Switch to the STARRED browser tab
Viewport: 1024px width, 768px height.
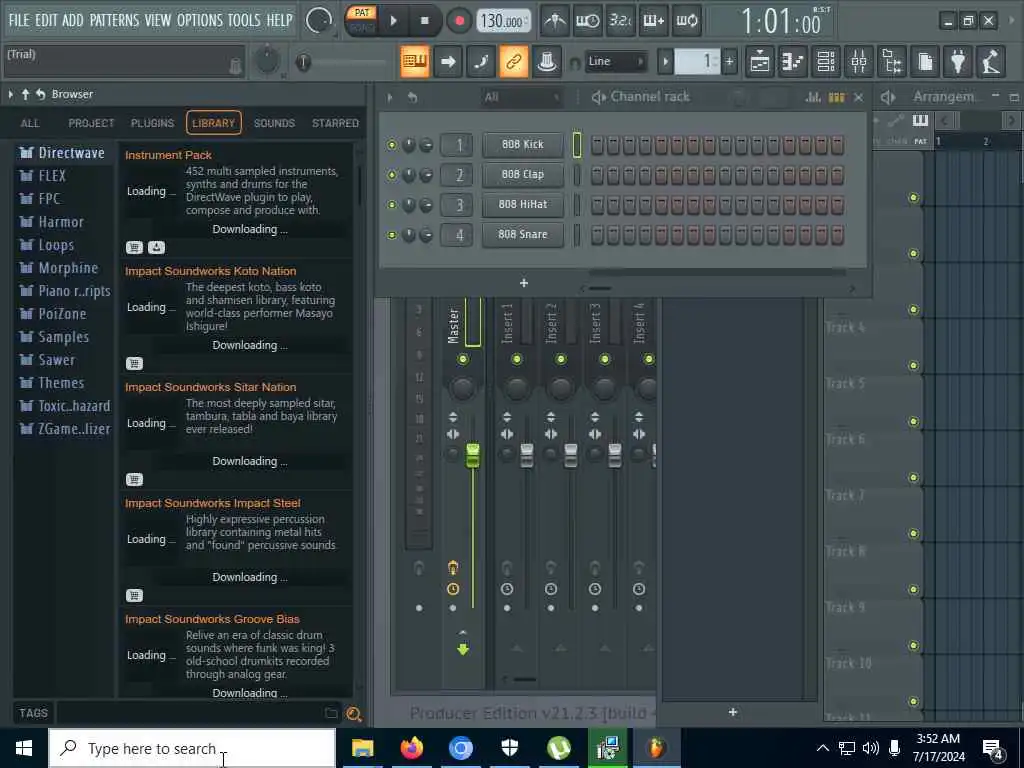[335, 123]
